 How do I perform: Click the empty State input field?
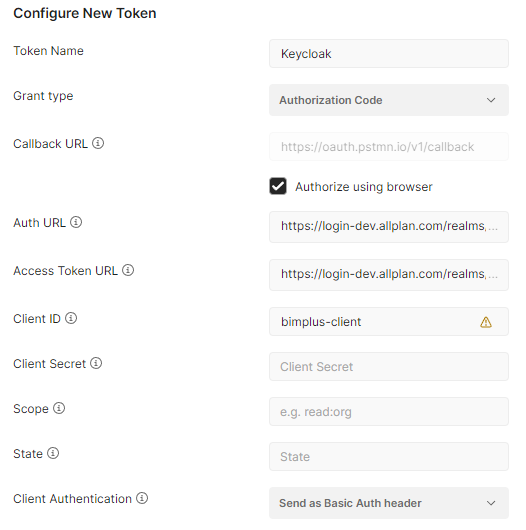point(389,456)
